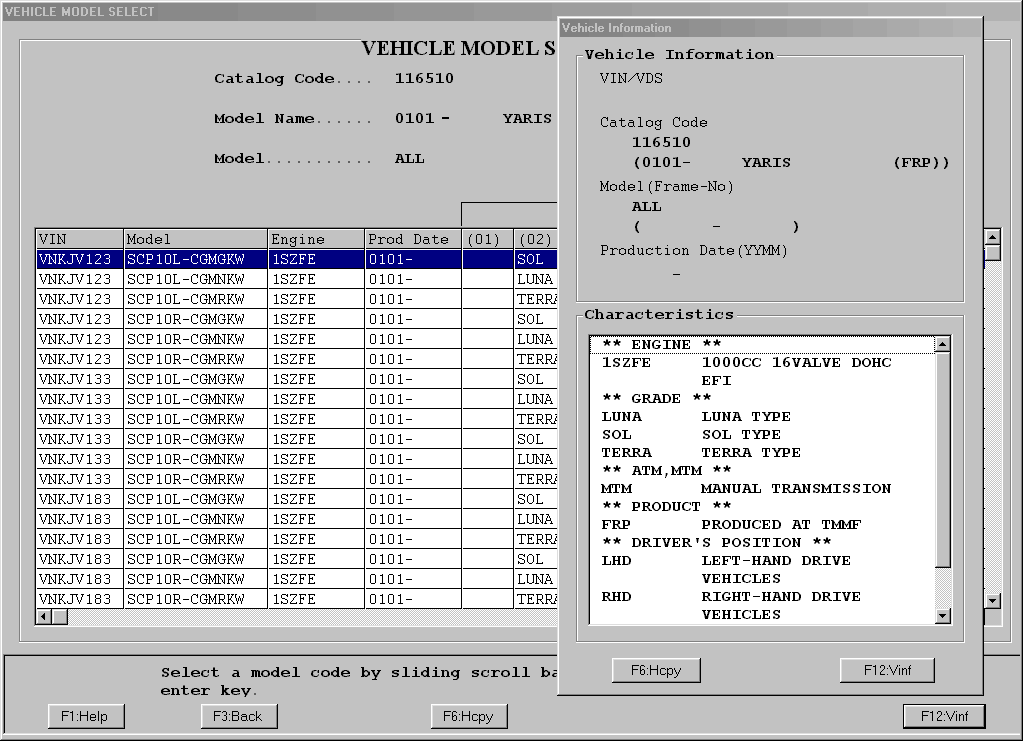Click Catalog Code value 116510 in main window
1023x741 pixels.
point(424,78)
